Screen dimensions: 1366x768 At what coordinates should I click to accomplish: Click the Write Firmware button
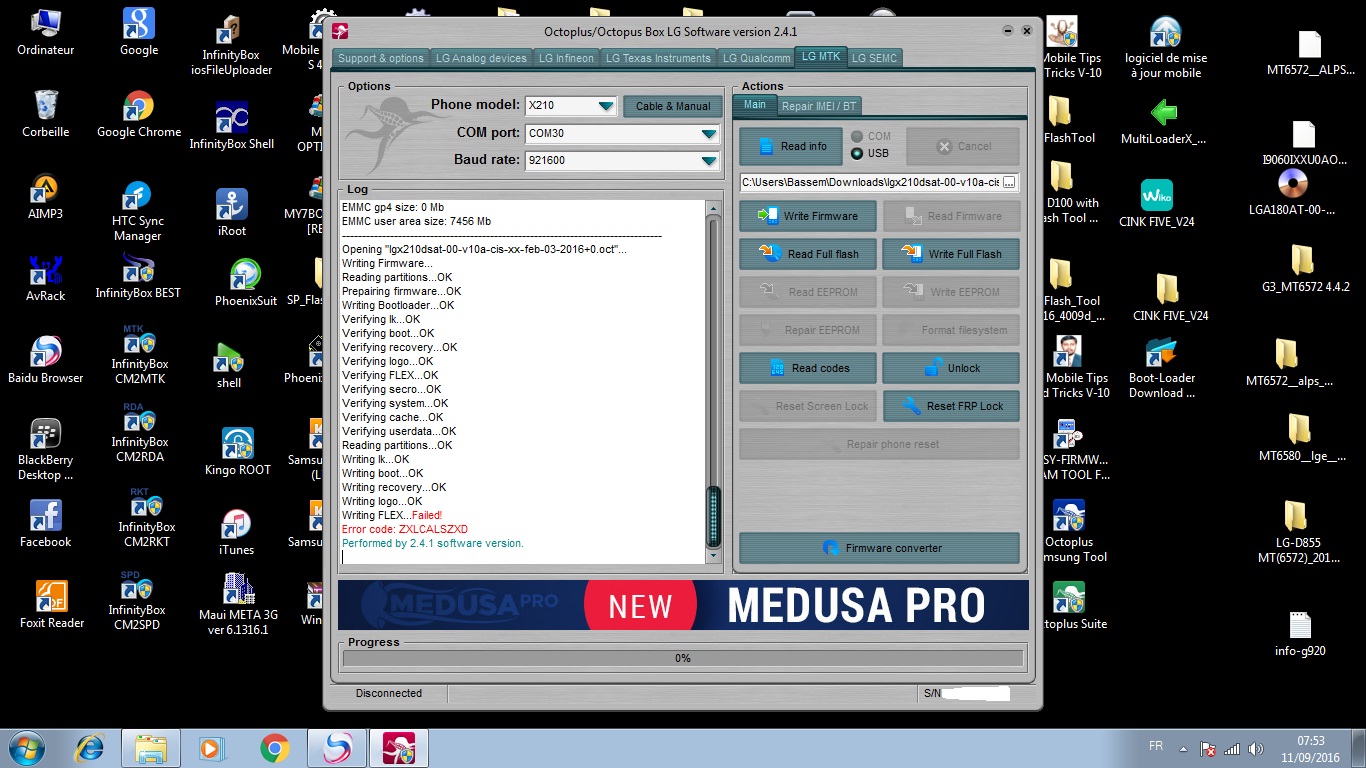(808, 216)
